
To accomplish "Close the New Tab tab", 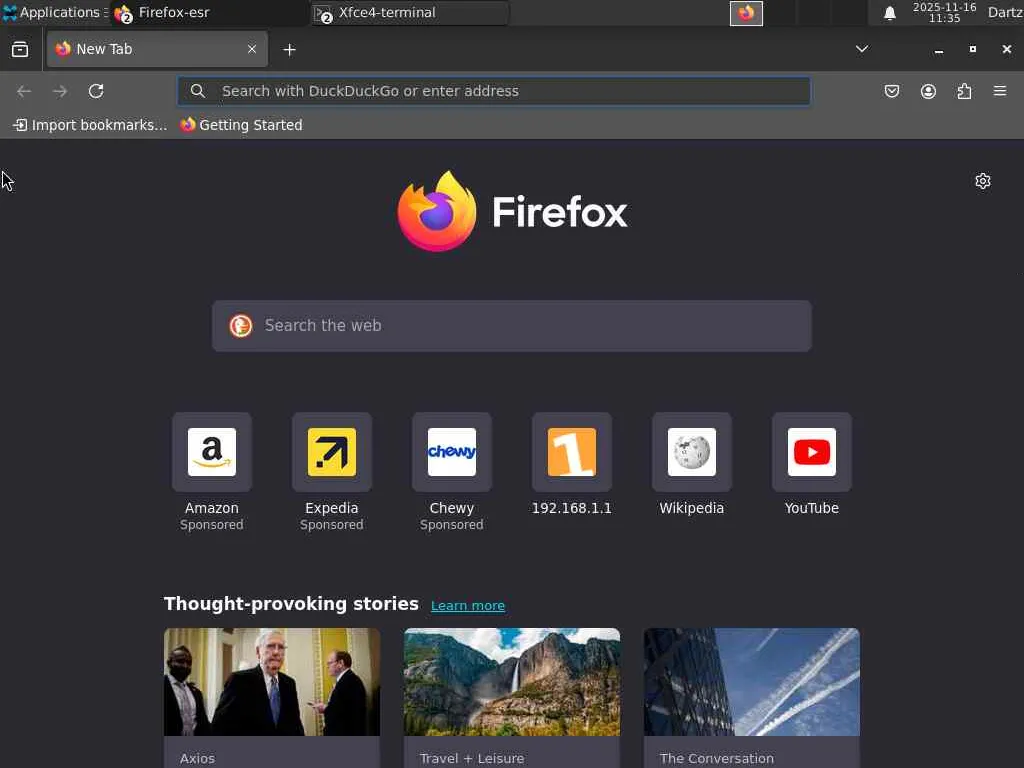I will click(251, 49).
